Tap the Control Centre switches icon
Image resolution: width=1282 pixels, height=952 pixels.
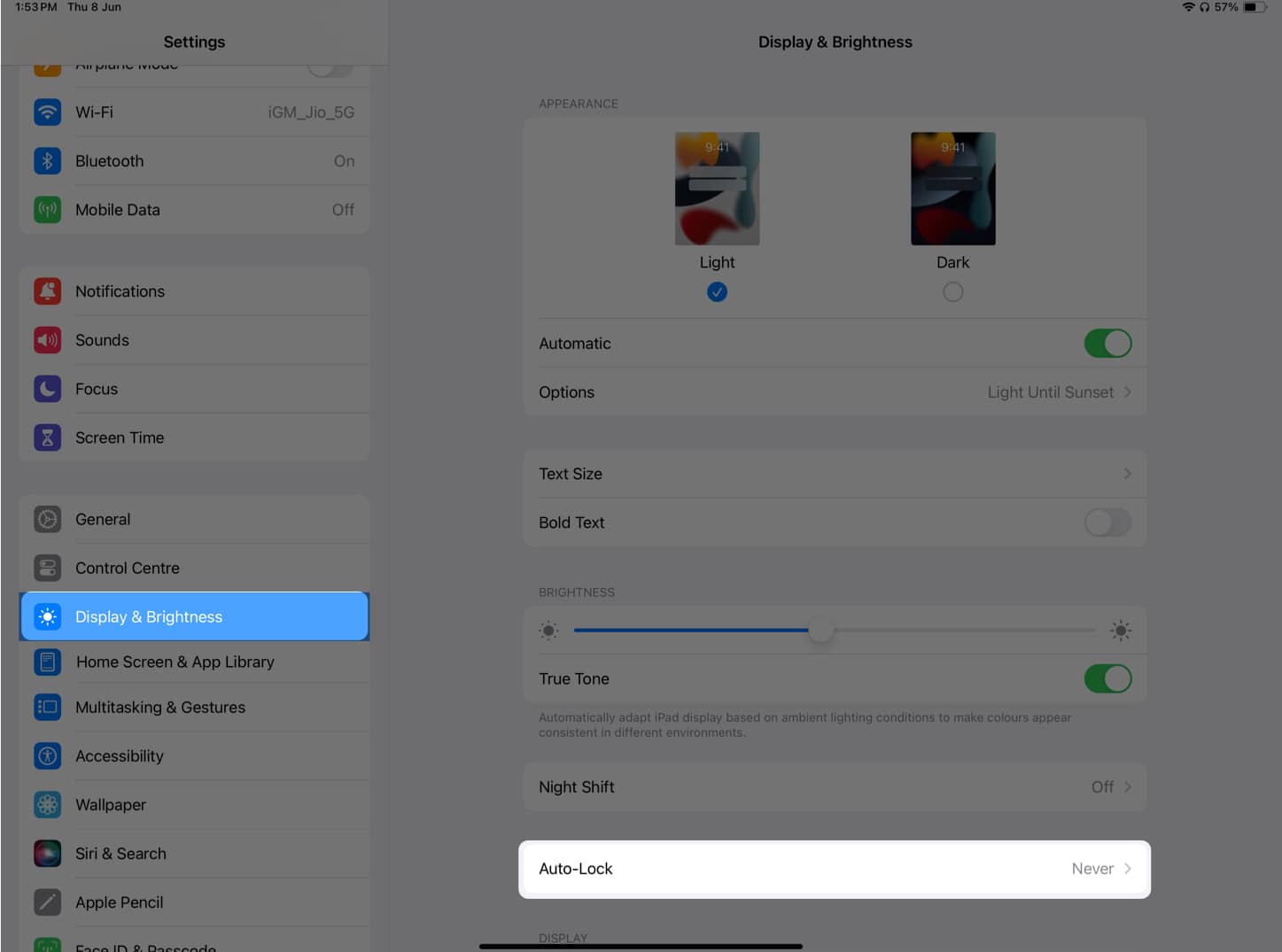pyautogui.click(x=47, y=568)
